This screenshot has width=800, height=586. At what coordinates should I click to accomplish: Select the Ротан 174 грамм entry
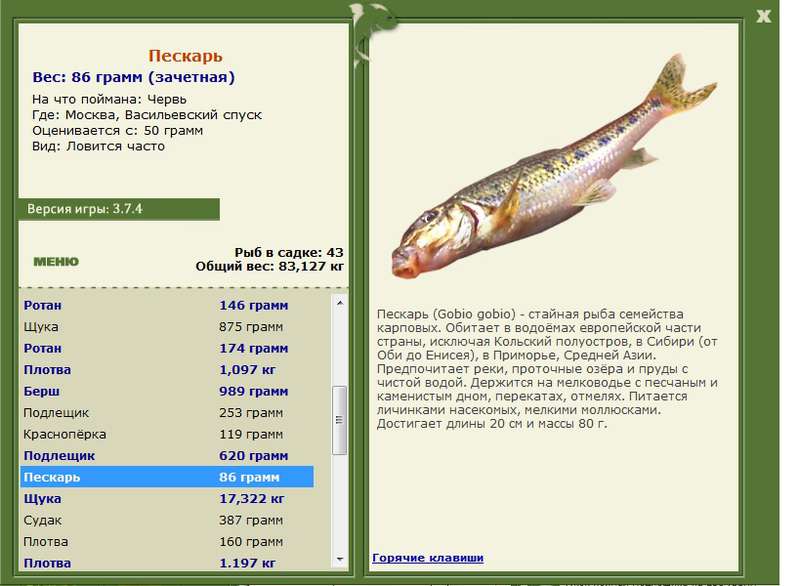coord(167,348)
